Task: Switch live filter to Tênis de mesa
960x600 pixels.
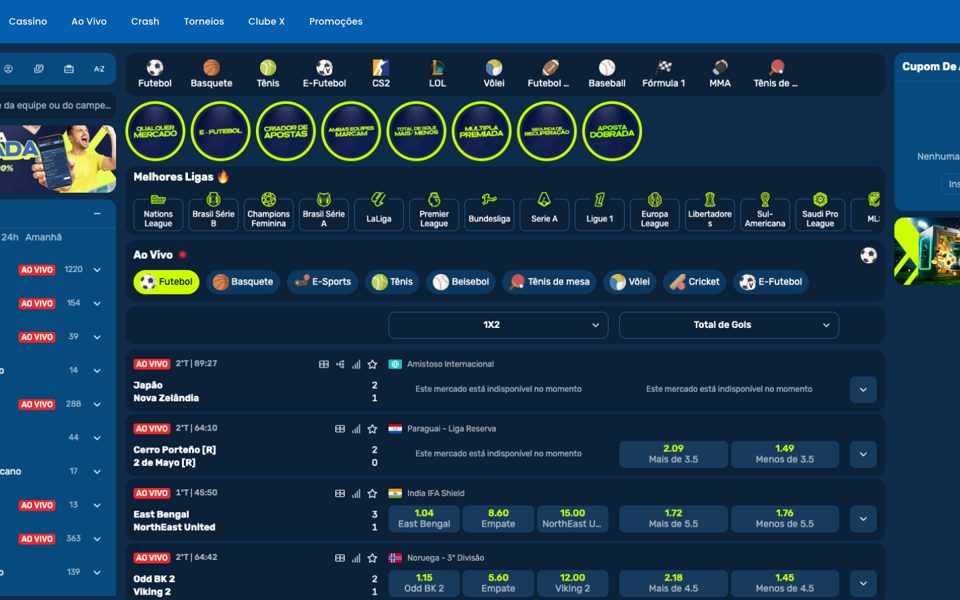Action: click(549, 282)
